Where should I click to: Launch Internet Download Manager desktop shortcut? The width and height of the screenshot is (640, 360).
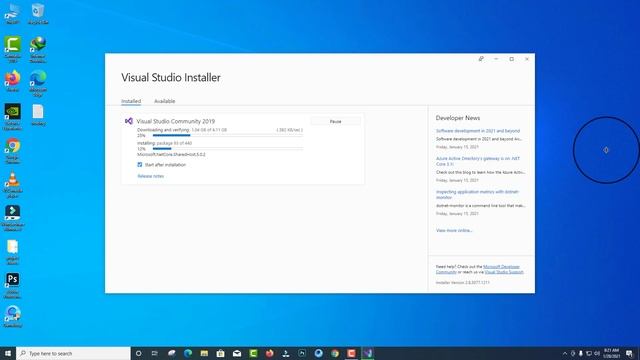click(38, 49)
